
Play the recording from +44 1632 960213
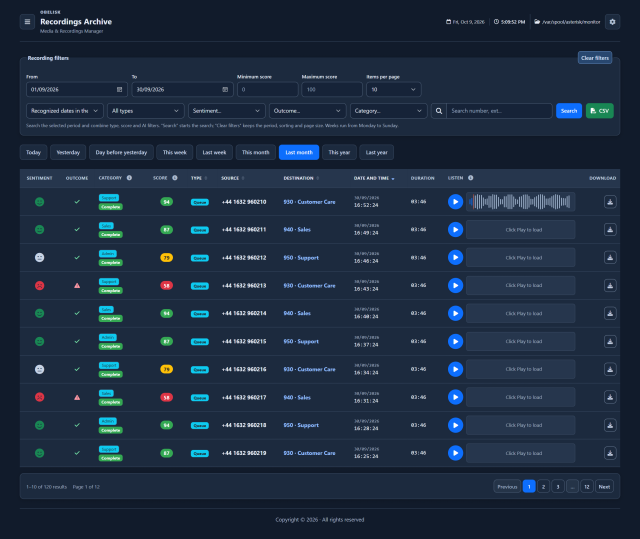tap(456, 286)
